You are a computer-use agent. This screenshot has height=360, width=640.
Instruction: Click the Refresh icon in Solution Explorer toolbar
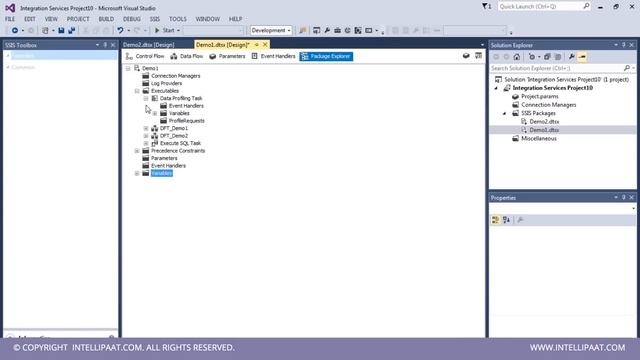[x=531, y=57]
